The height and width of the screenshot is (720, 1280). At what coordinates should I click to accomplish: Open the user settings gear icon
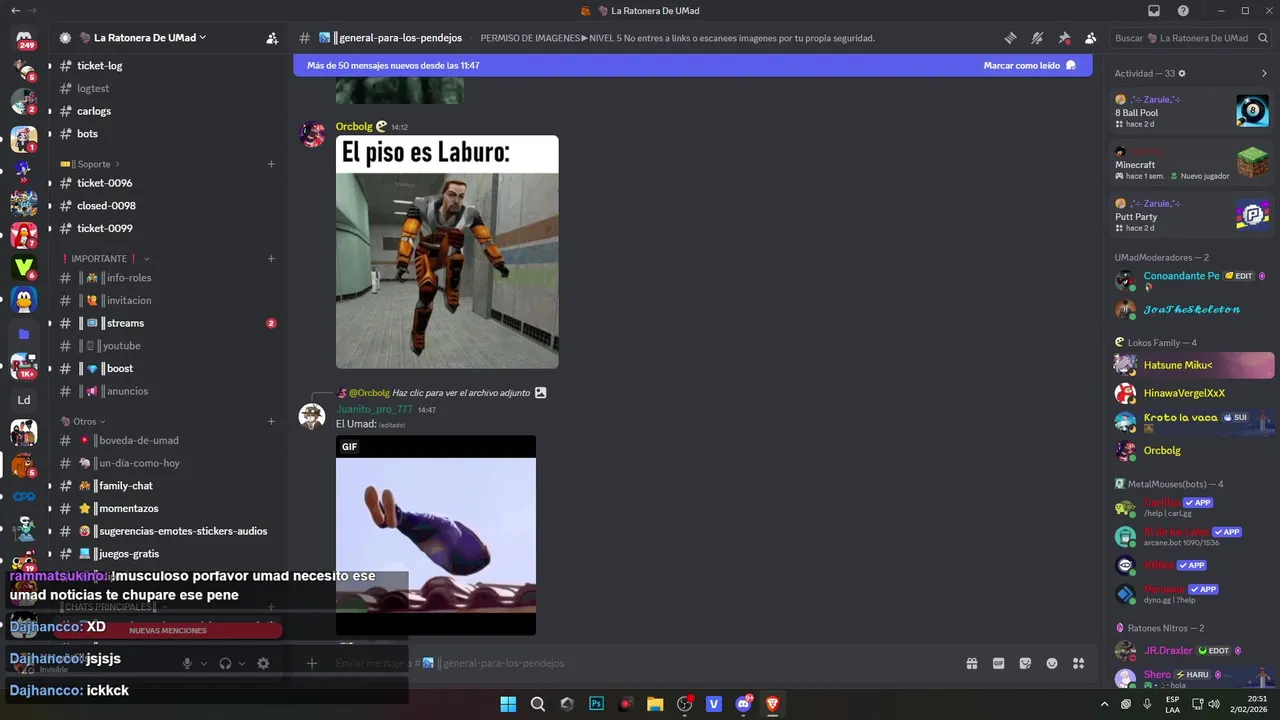click(x=263, y=663)
